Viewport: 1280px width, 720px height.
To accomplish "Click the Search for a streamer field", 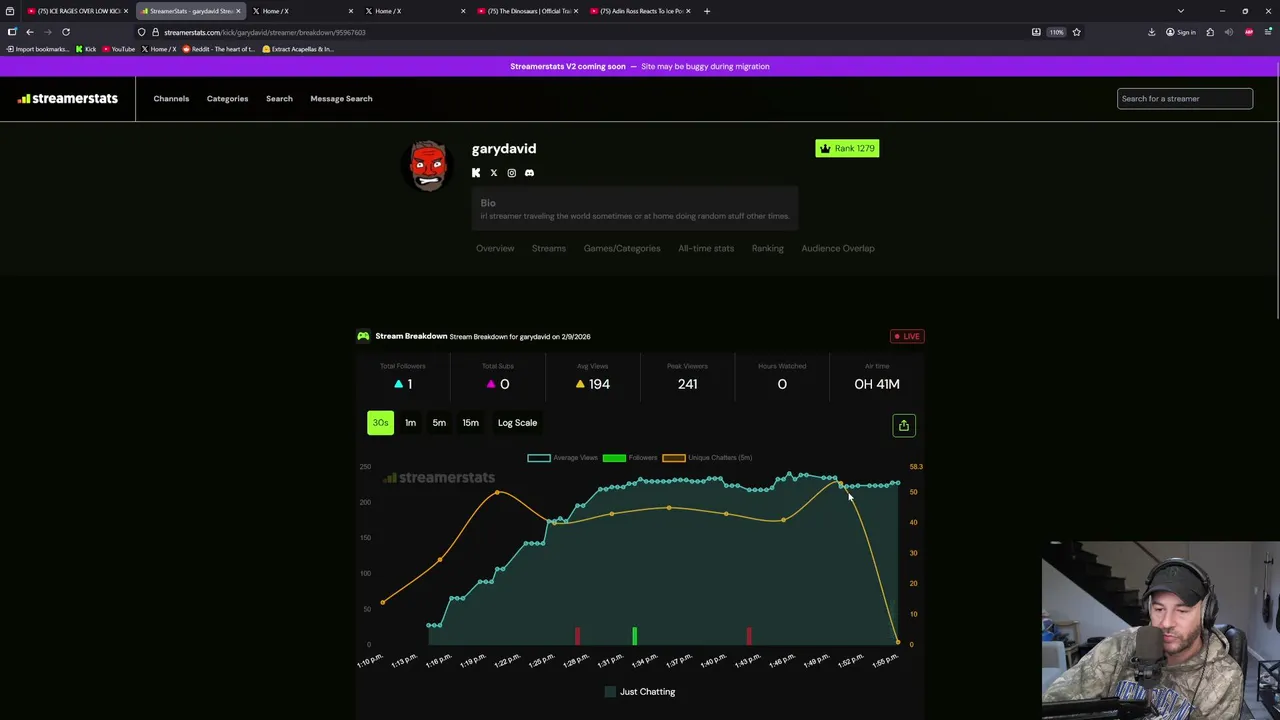I will 1185,98.
